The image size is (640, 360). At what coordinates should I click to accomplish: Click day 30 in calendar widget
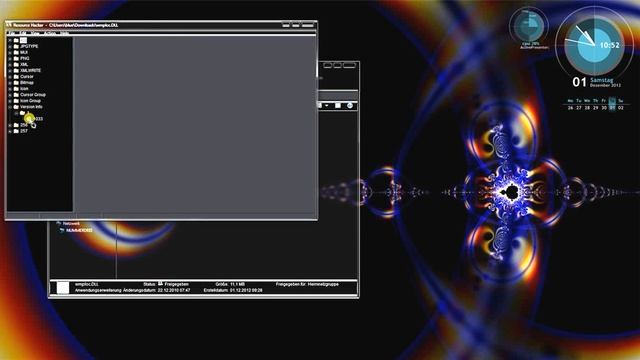click(x=604, y=108)
